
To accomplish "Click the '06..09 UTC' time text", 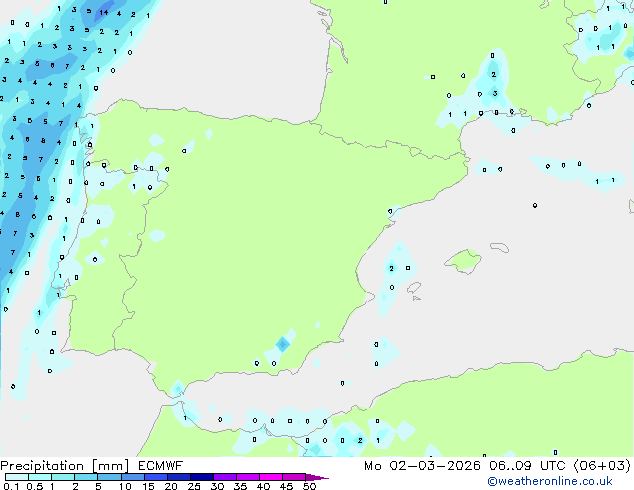I will pyautogui.click(x=527, y=466).
